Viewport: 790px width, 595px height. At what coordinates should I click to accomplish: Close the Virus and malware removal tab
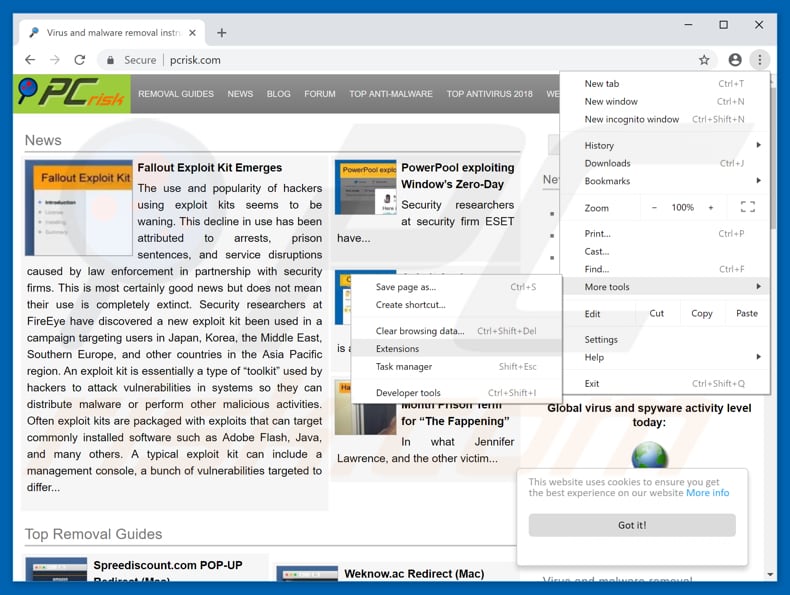pyautogui.click(x=192, y=33)
